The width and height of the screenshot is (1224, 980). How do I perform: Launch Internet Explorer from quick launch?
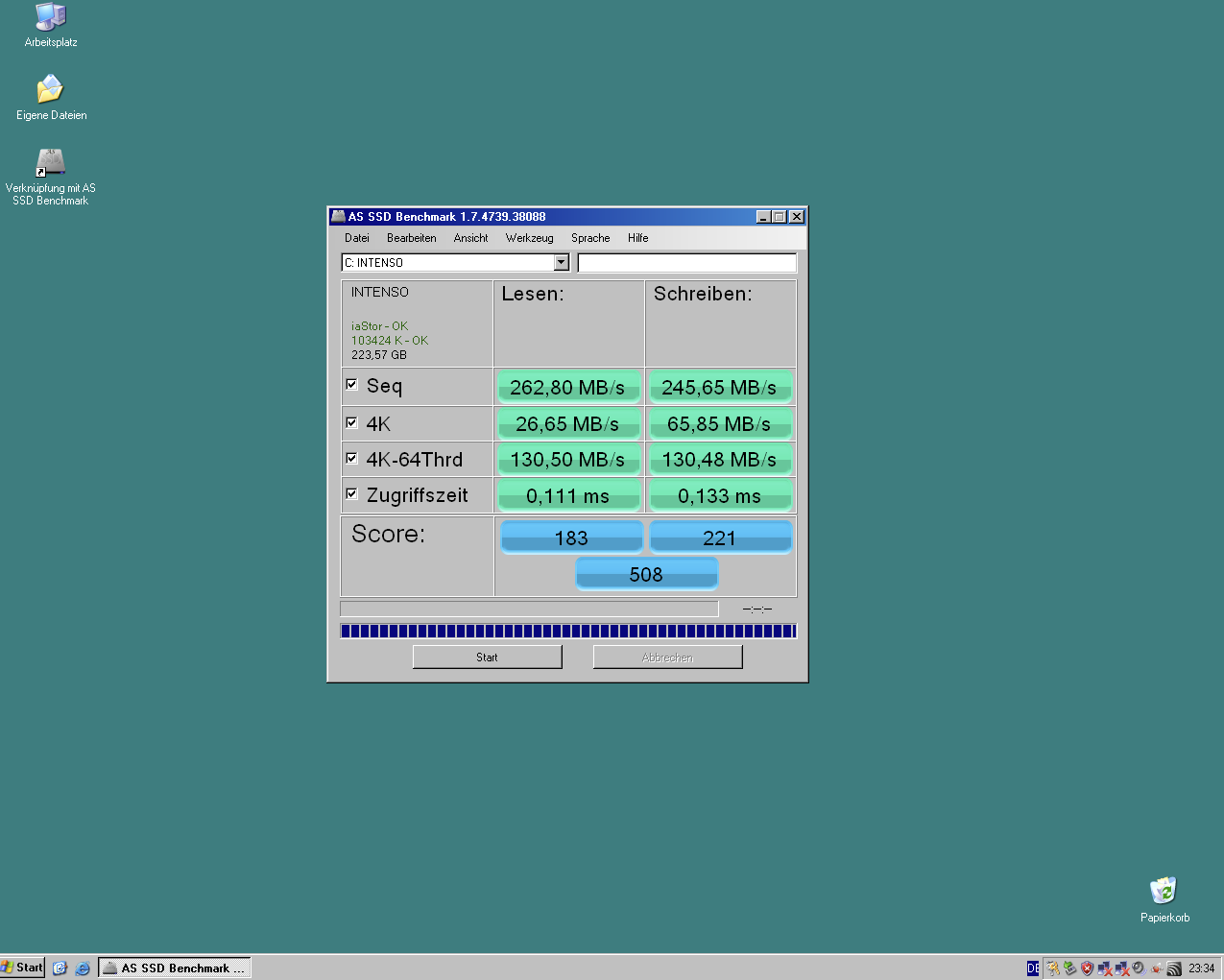pos(83,968)
